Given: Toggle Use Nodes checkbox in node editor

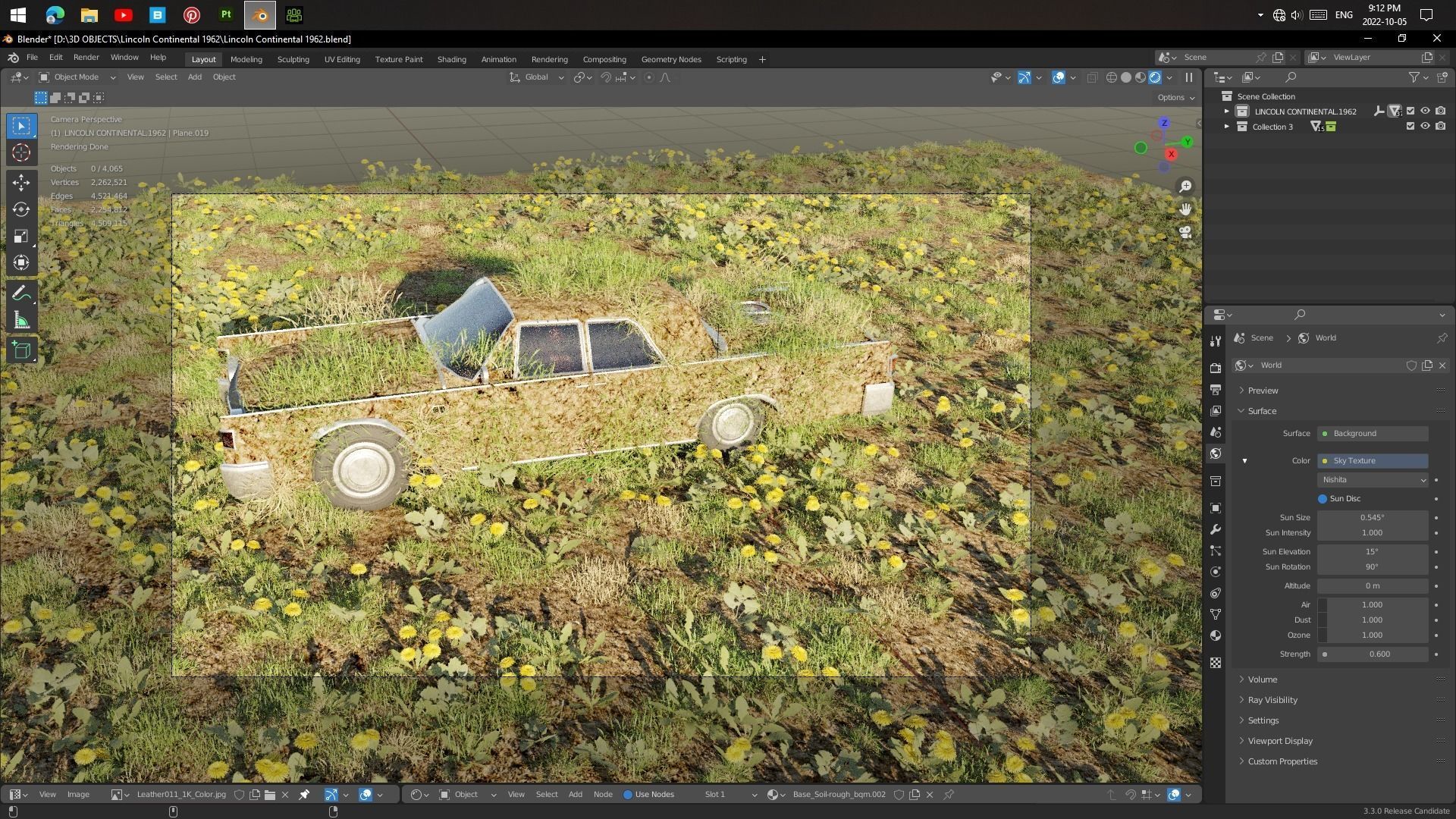Looking at the screenshot, I should [x=628, y=795].
